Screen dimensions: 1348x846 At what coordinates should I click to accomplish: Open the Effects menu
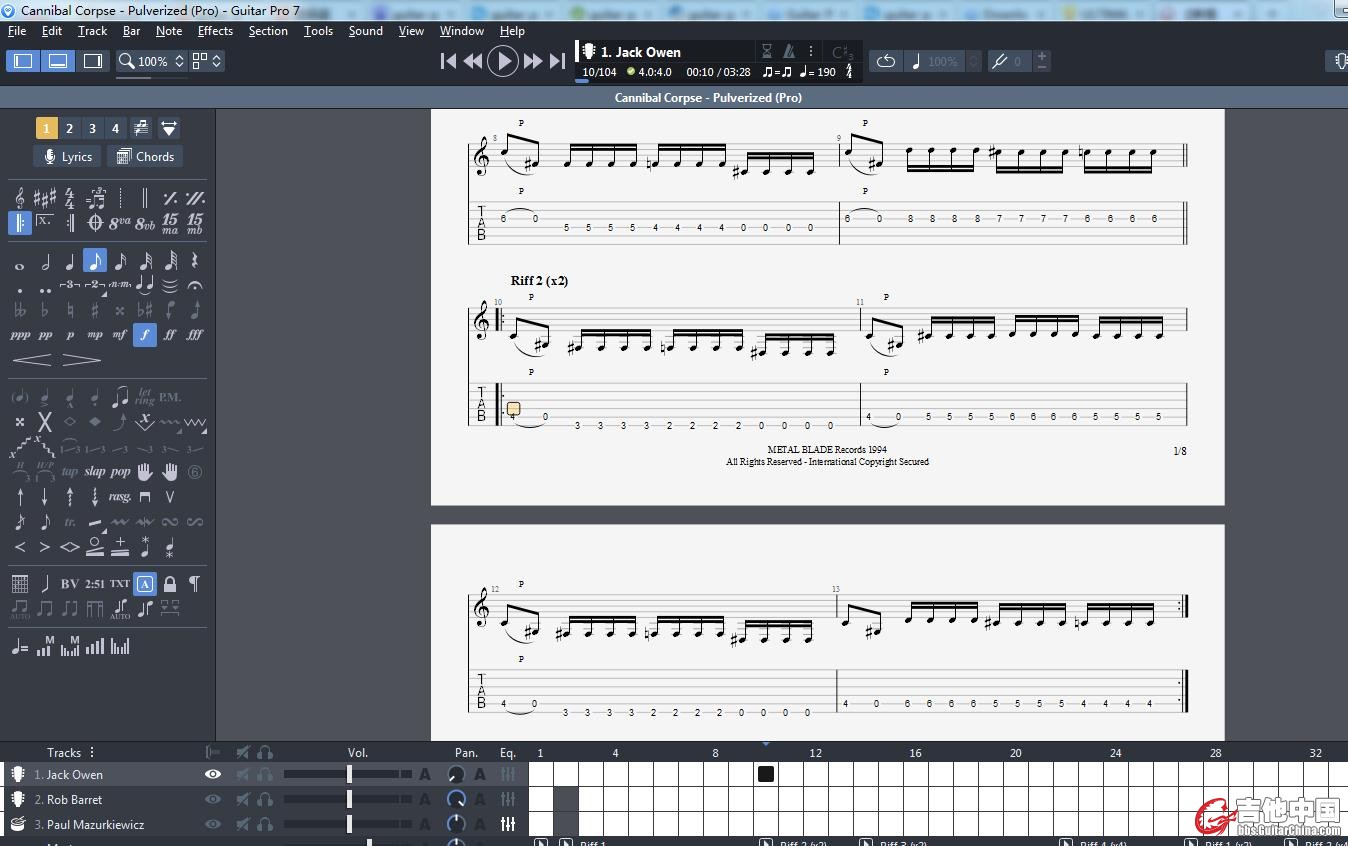[215, 31]
